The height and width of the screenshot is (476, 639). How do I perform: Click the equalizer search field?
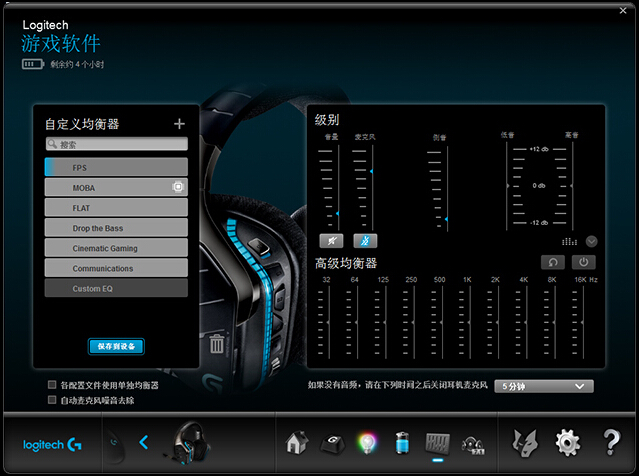(x=117, y=144)
